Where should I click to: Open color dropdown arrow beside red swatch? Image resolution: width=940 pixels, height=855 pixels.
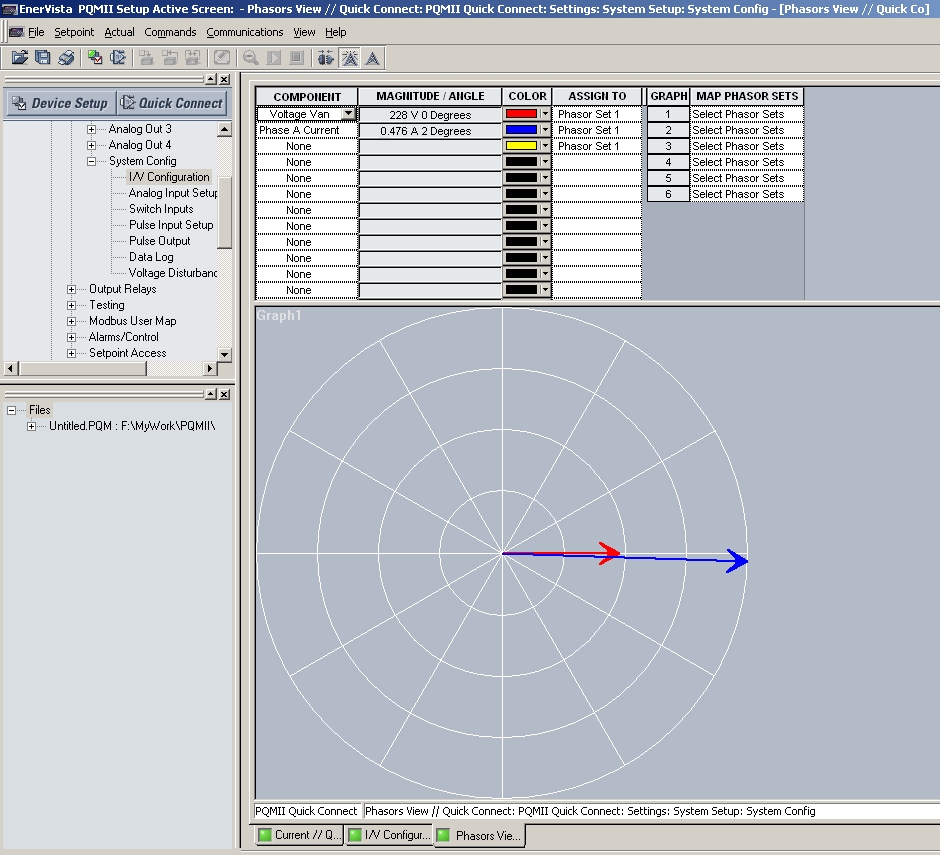tap(544, 114)
